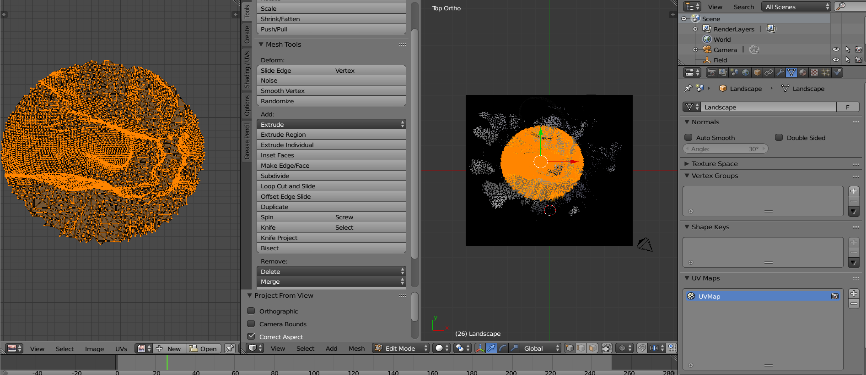866x375 pixels.
Task: Open the Render properties tab icon
Action: 711,72
